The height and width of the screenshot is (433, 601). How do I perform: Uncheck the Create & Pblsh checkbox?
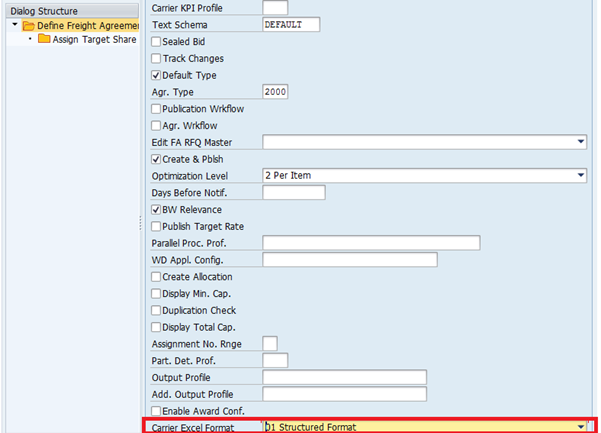point(156,159)
